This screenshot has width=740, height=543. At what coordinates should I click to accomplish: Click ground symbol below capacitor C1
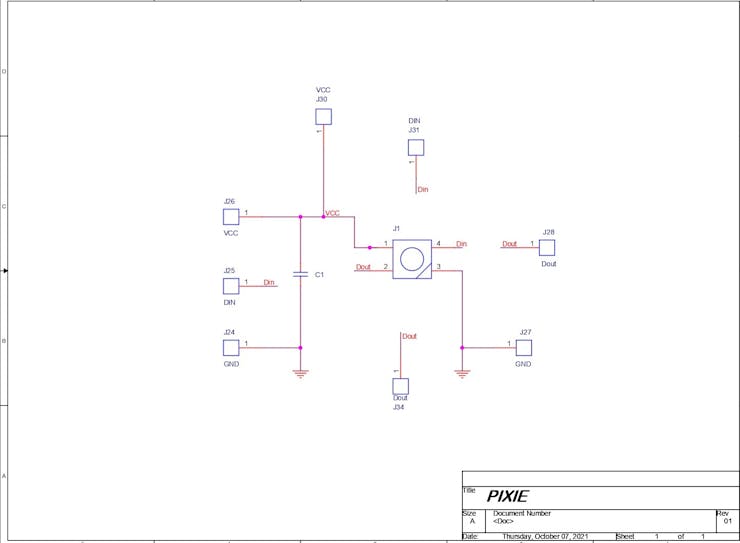(300, 374)
